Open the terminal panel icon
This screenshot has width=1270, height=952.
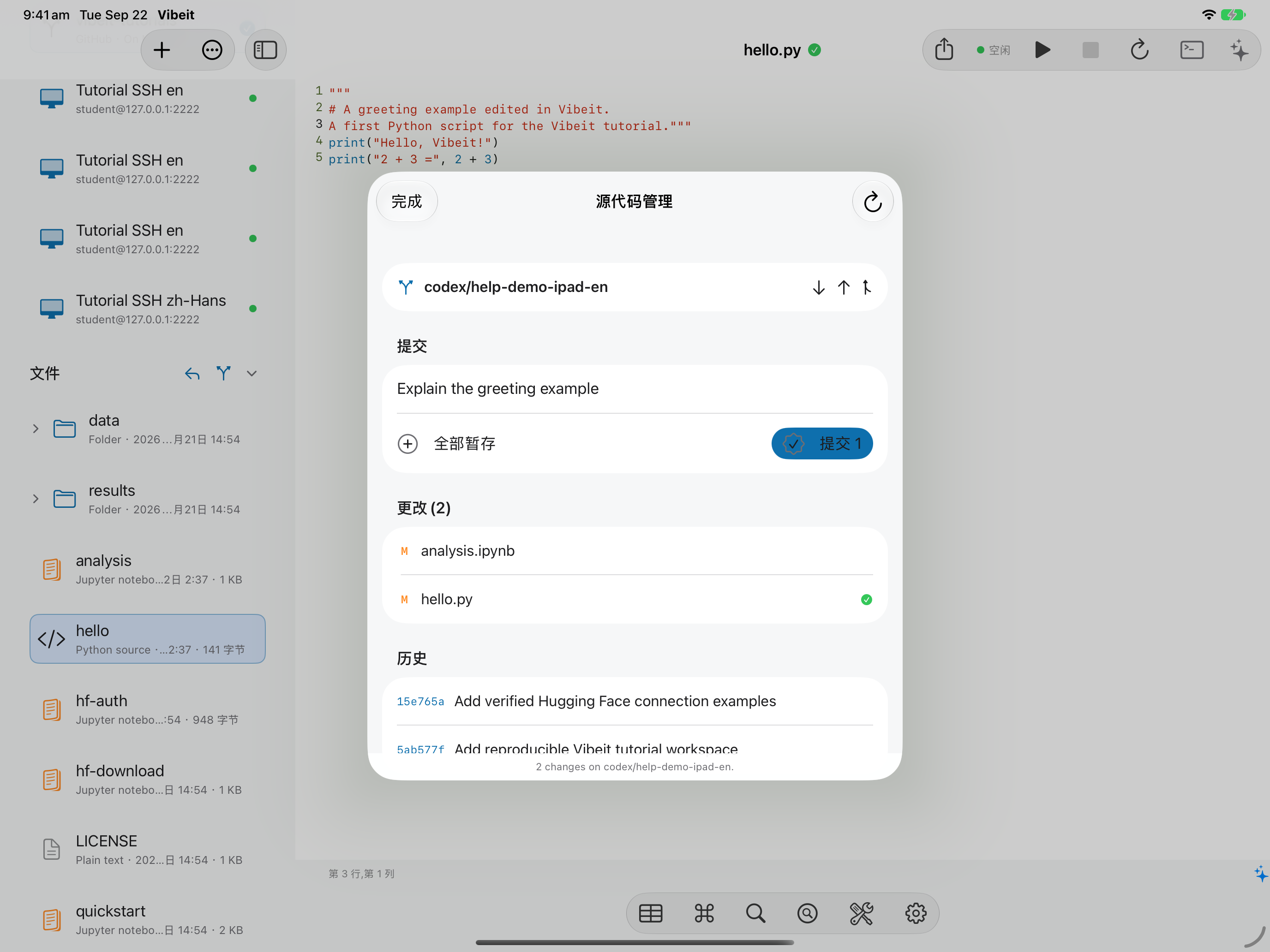coord(1192,50)
